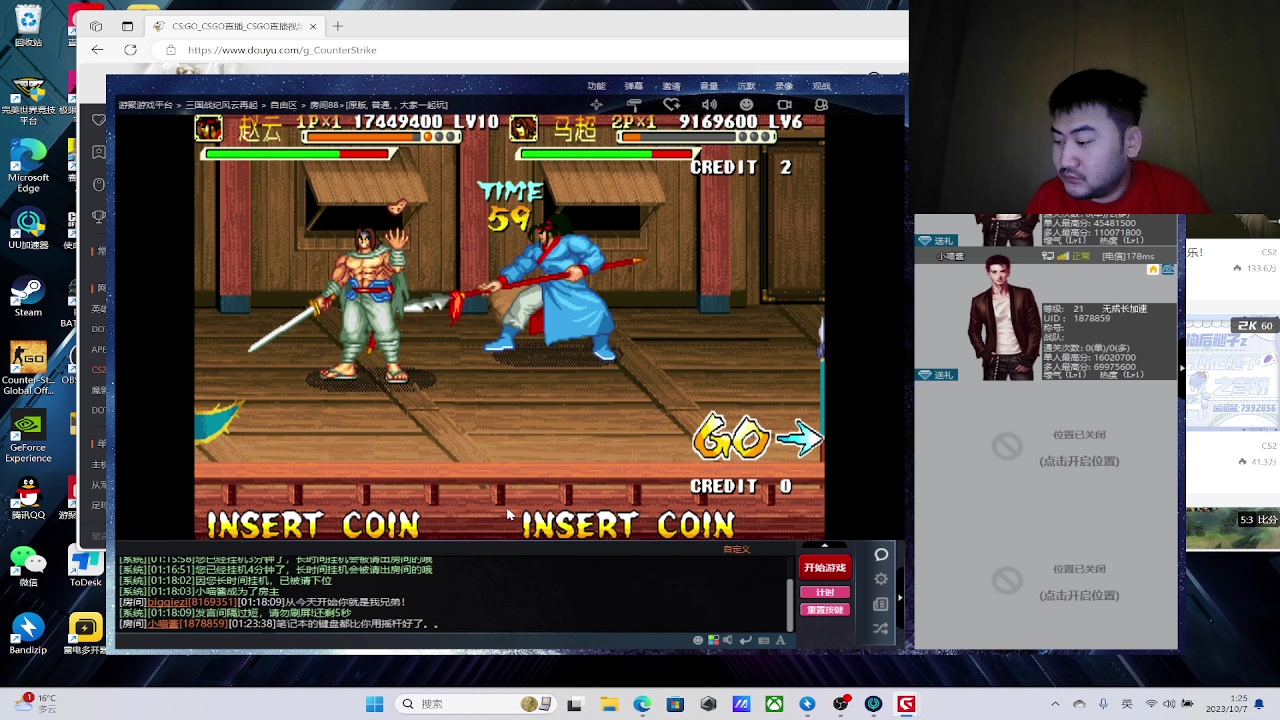Click the 重置按键 reset keys button
Image resolution: width=1280 pixels, height=720 pixels.
coord(825,609)
